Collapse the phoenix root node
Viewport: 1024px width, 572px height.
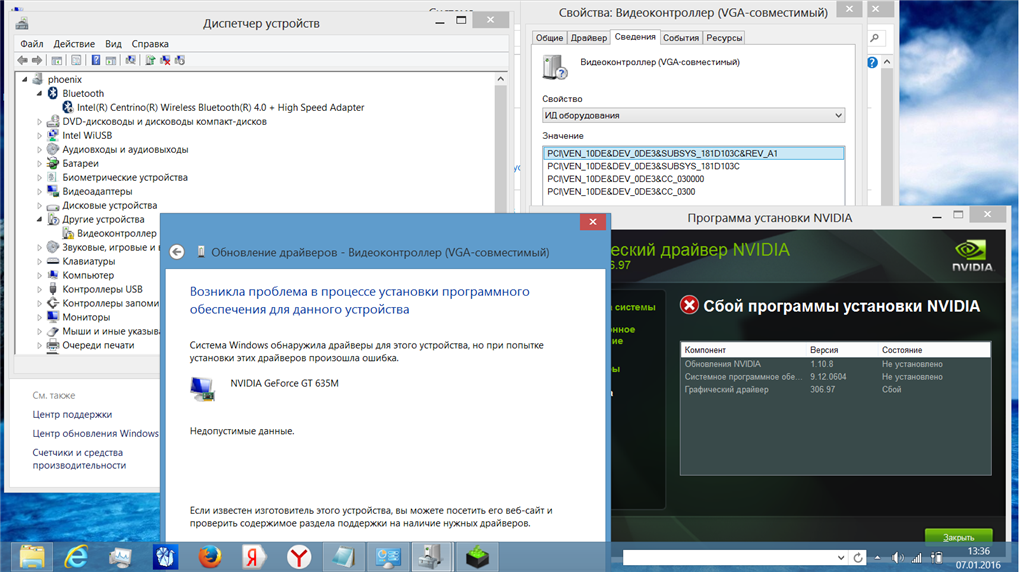click(x=25, y=79)
